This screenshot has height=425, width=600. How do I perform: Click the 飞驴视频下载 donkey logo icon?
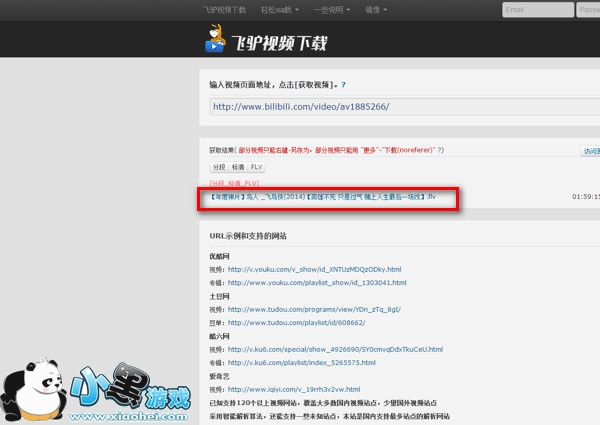pyautogui.click(x=215, y=38)
